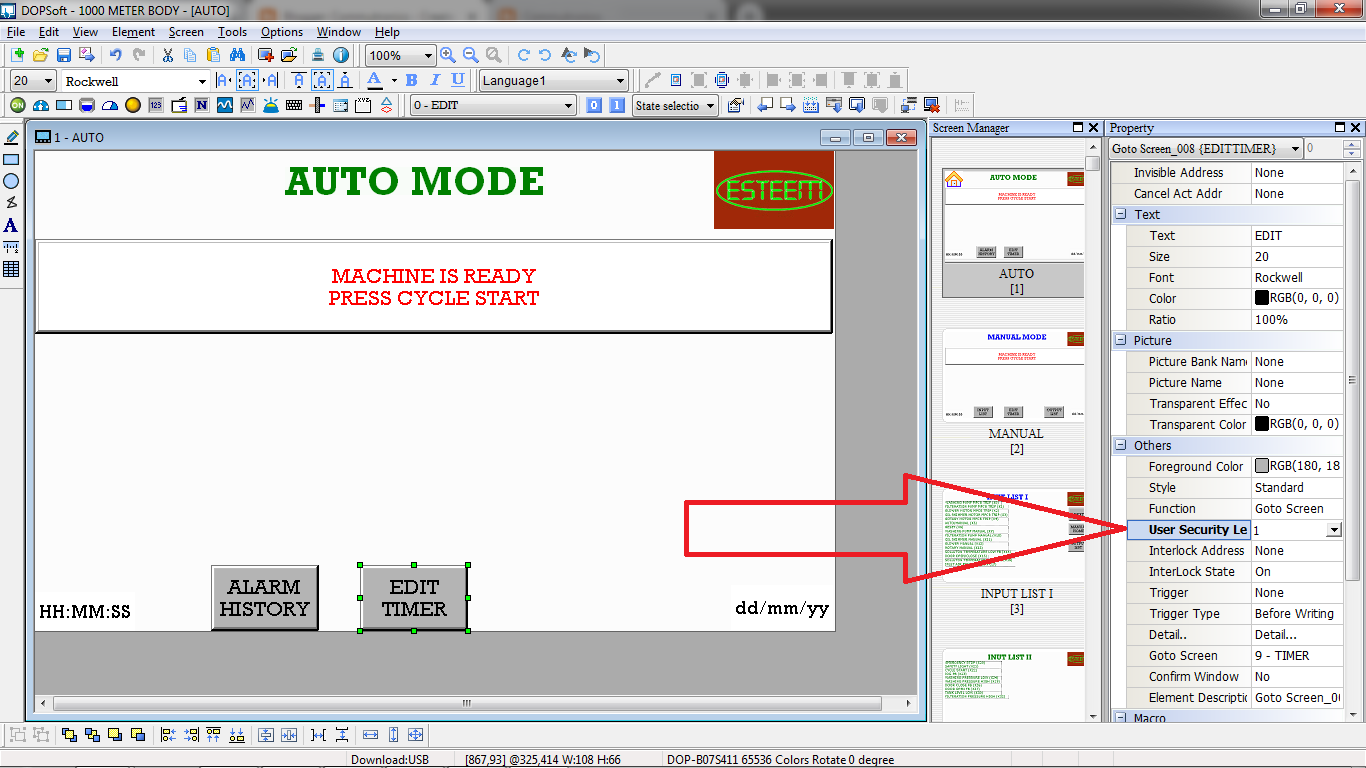Select the keyboard element icon
The width and height of the screenshot is (1366, 768).
(x=294, y=105)
